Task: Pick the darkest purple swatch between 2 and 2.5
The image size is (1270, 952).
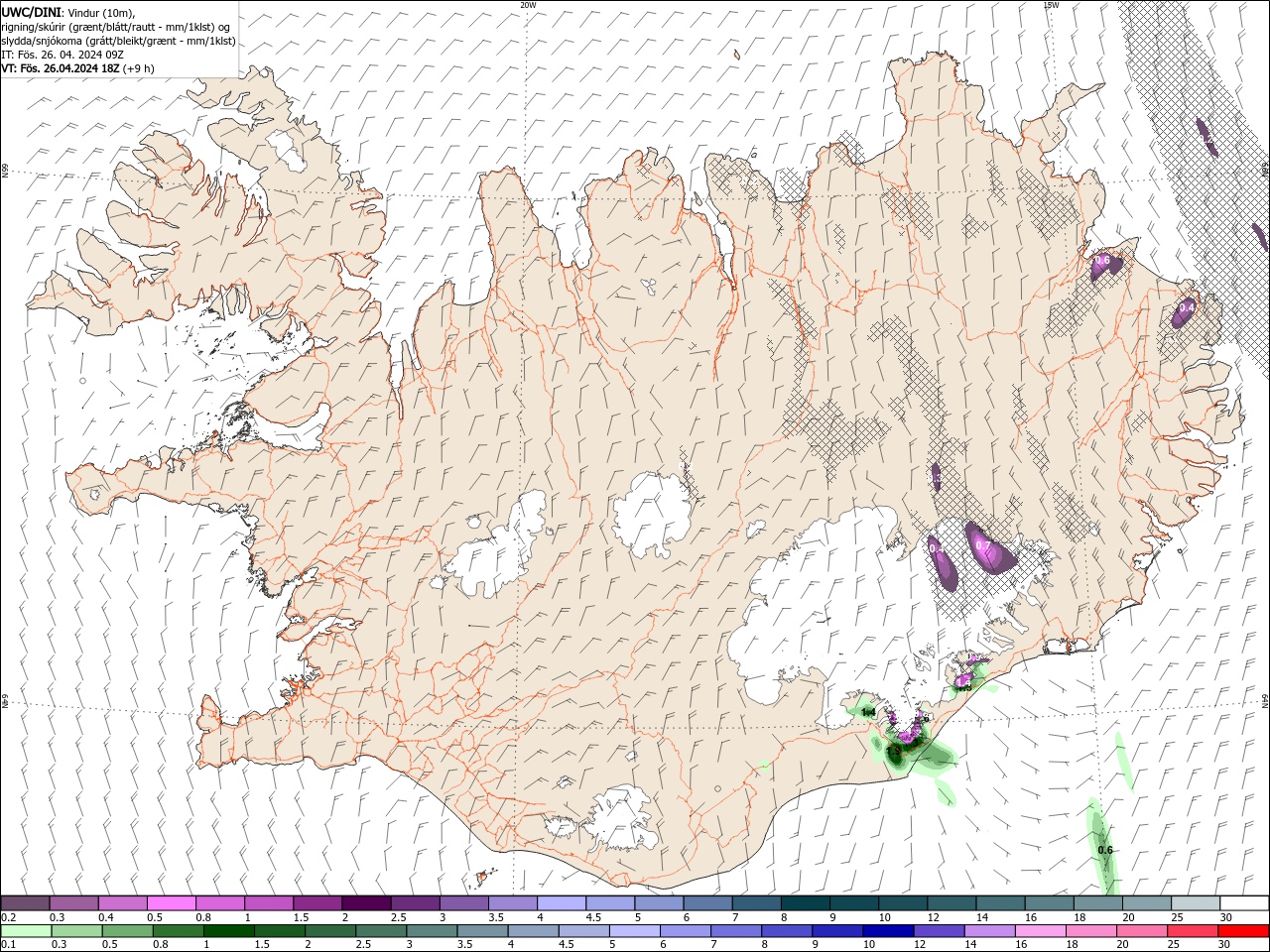Action: tap(365, 903)
